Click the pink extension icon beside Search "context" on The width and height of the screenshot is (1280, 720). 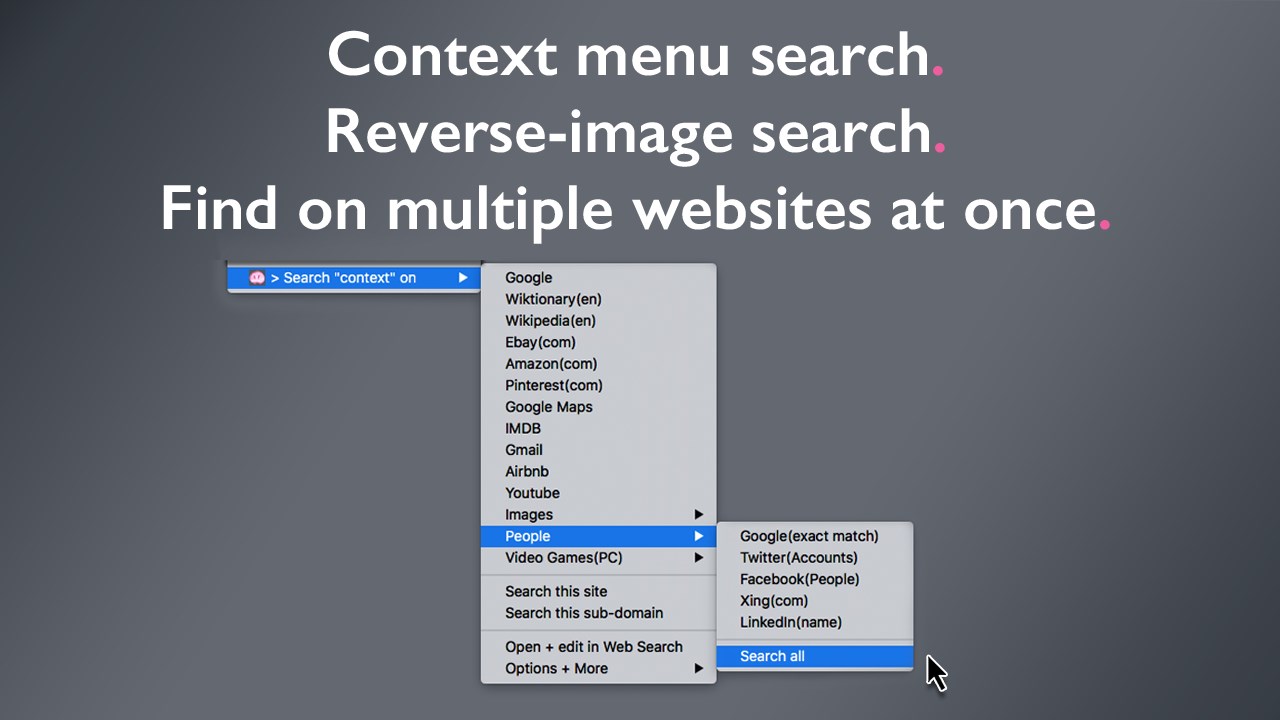(x=257, y=278)
